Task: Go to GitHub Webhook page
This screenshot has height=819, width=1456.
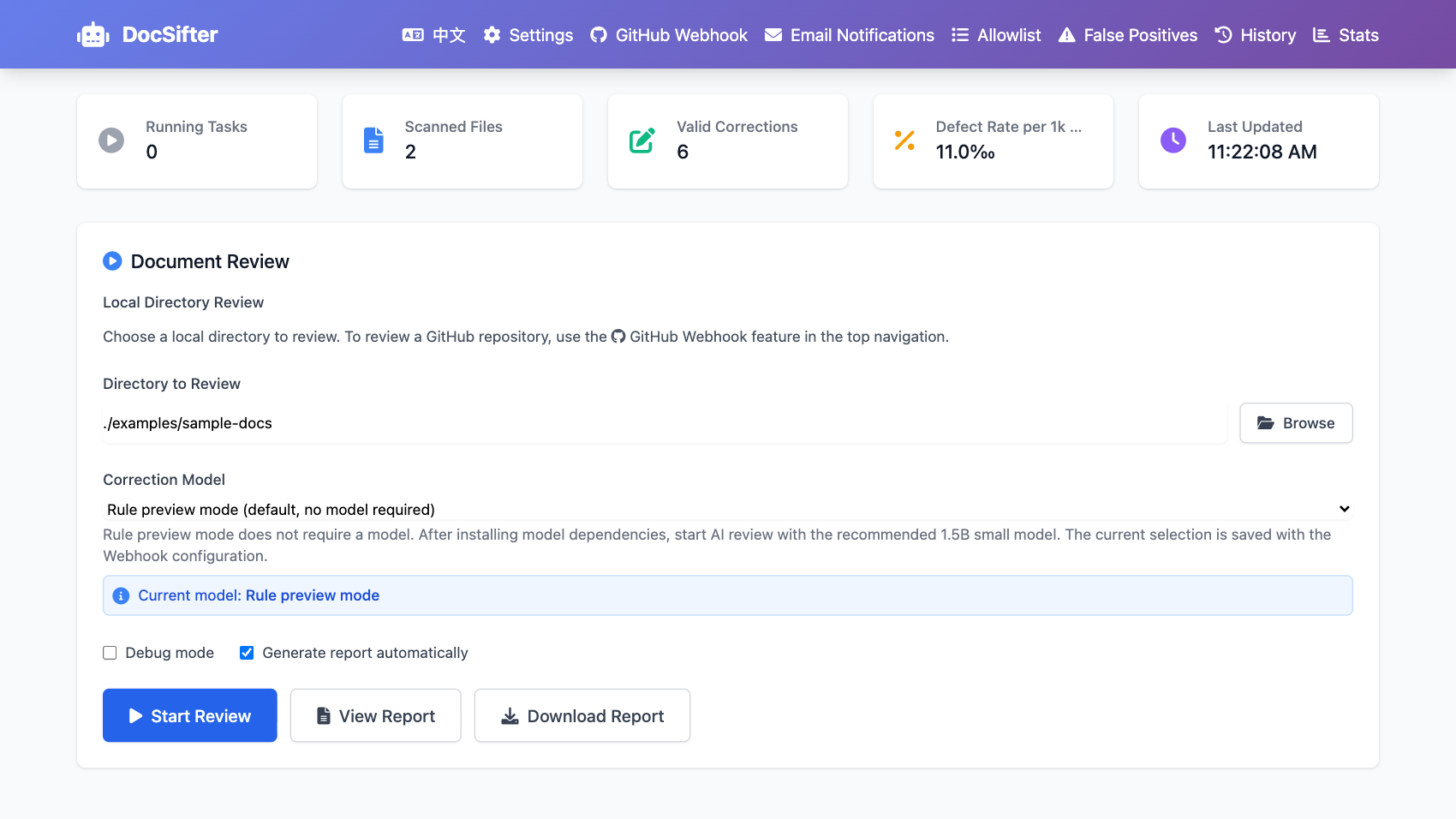Action: click(x=669, y=35)
